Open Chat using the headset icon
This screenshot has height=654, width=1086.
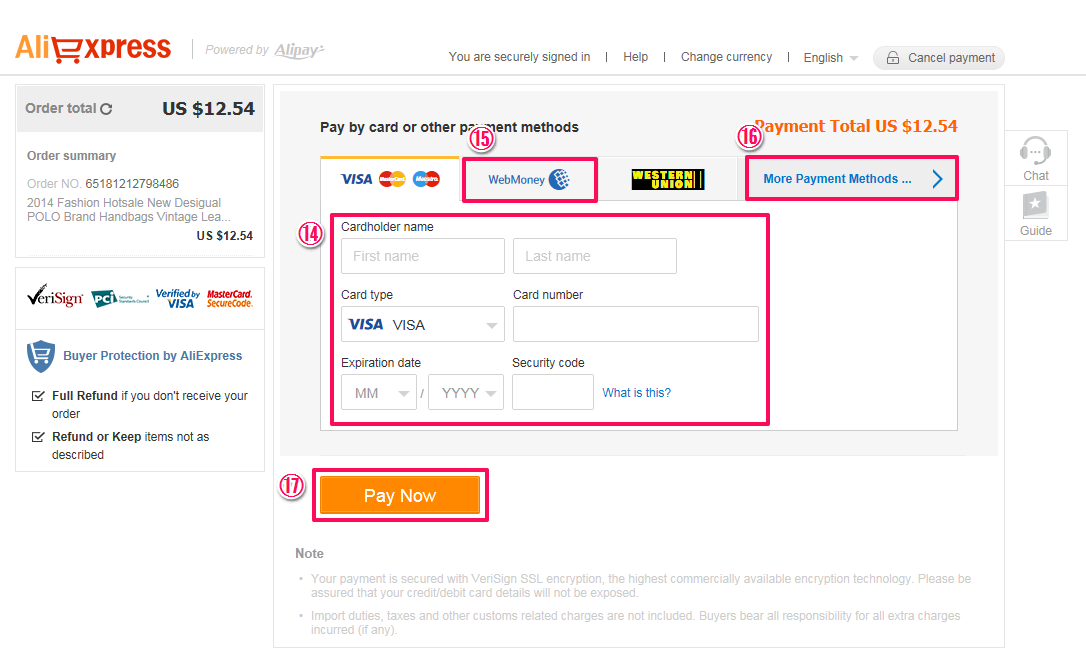pyautogui.click(x=1035, y=150)
